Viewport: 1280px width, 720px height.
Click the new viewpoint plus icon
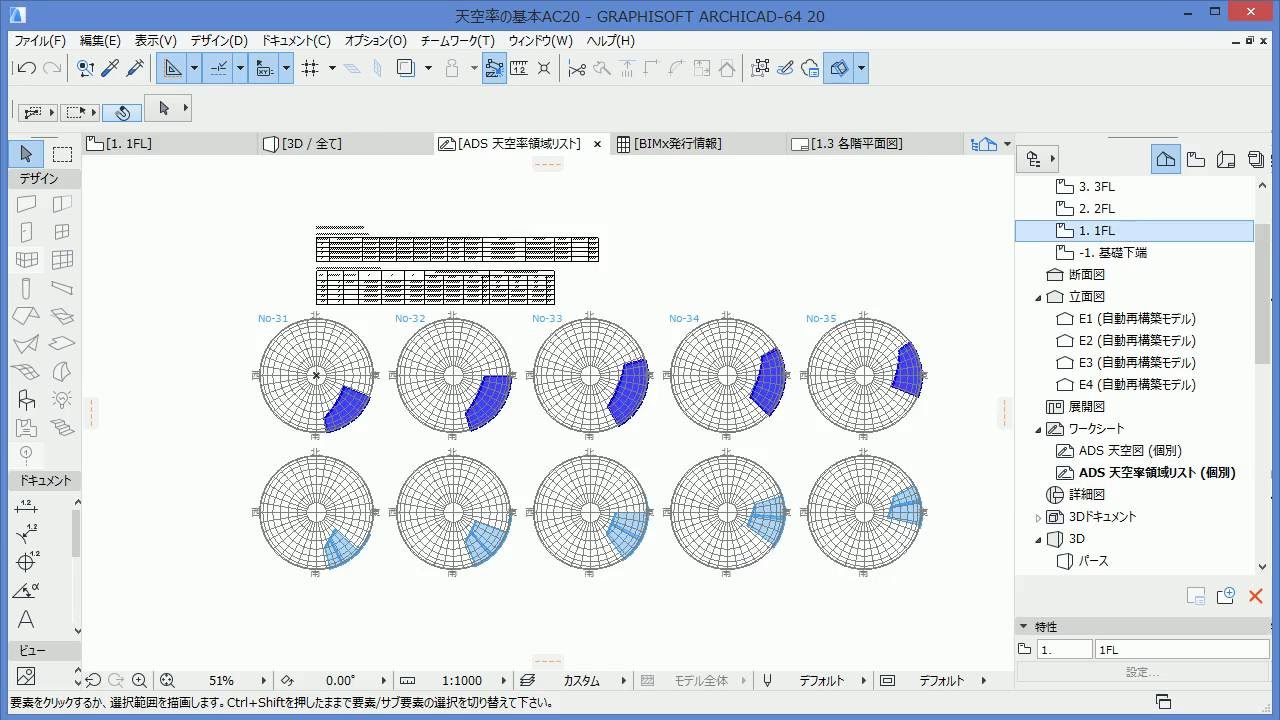coord(1226,596)
